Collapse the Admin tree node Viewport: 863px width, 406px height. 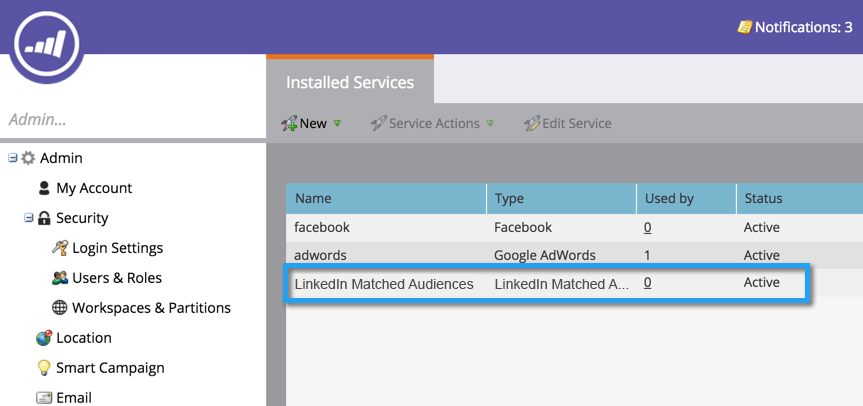[x=13, y=158]
